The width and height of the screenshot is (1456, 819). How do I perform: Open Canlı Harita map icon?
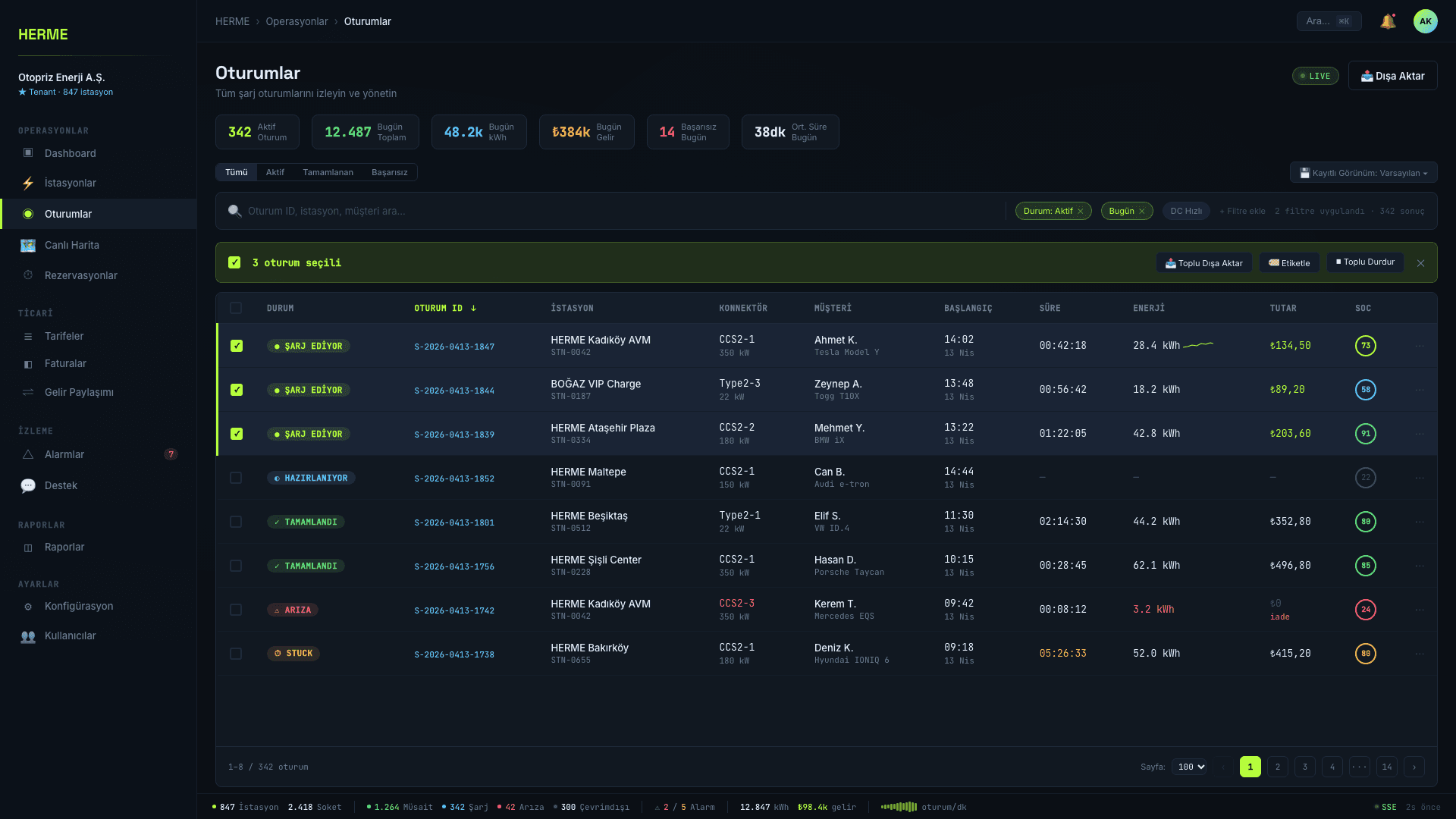[28, 245]
